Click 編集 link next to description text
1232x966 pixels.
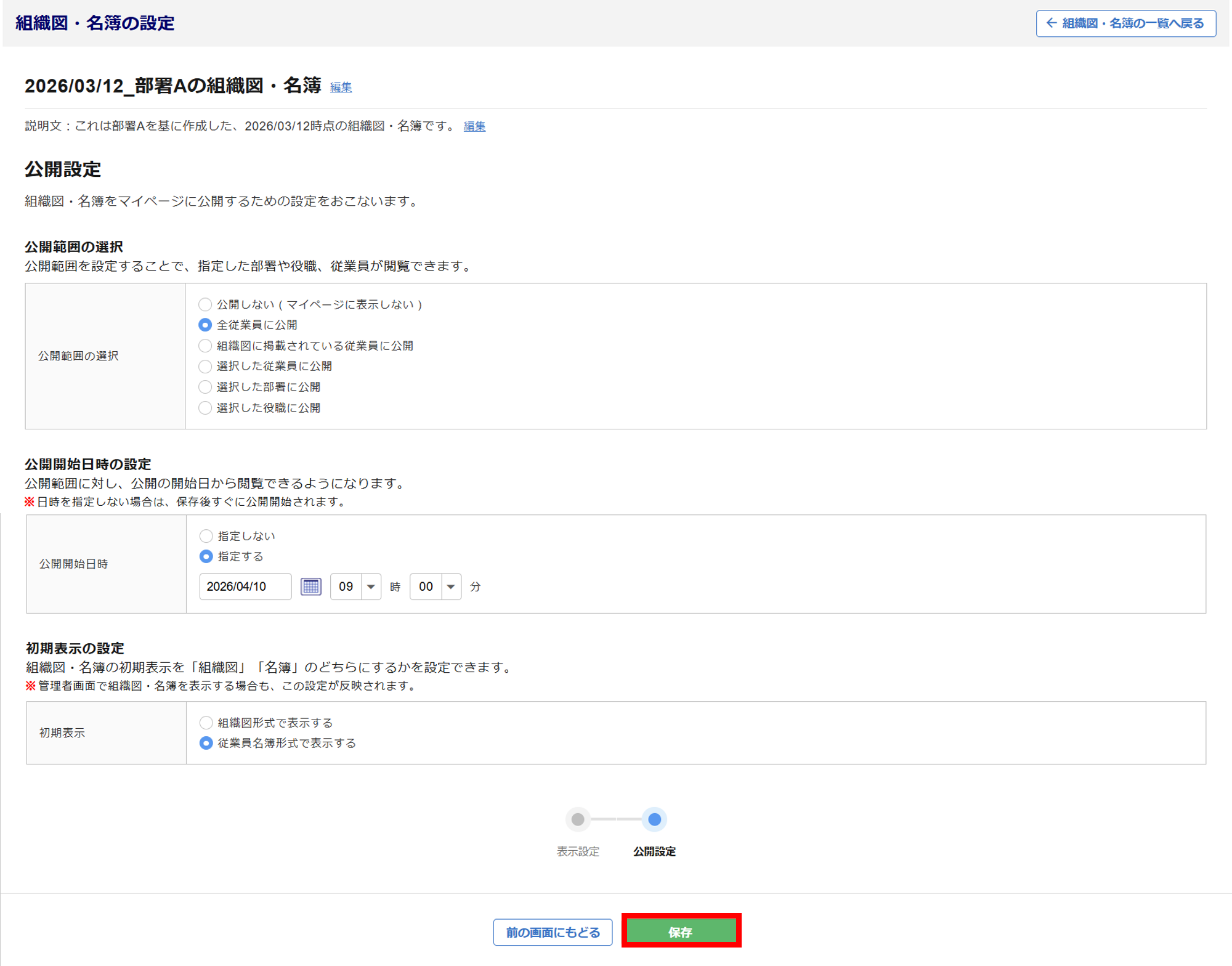(474, 126)
